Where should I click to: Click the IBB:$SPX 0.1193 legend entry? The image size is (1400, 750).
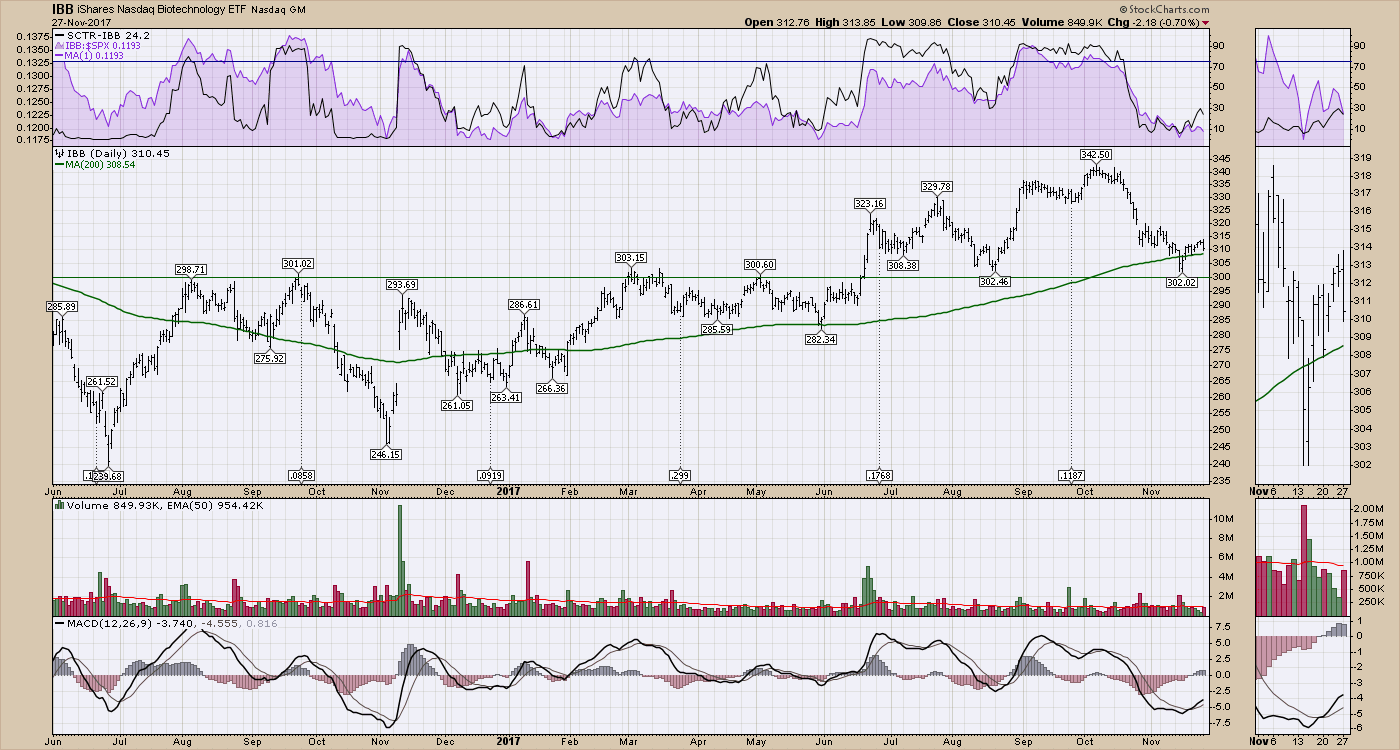(x=105, y=46)
